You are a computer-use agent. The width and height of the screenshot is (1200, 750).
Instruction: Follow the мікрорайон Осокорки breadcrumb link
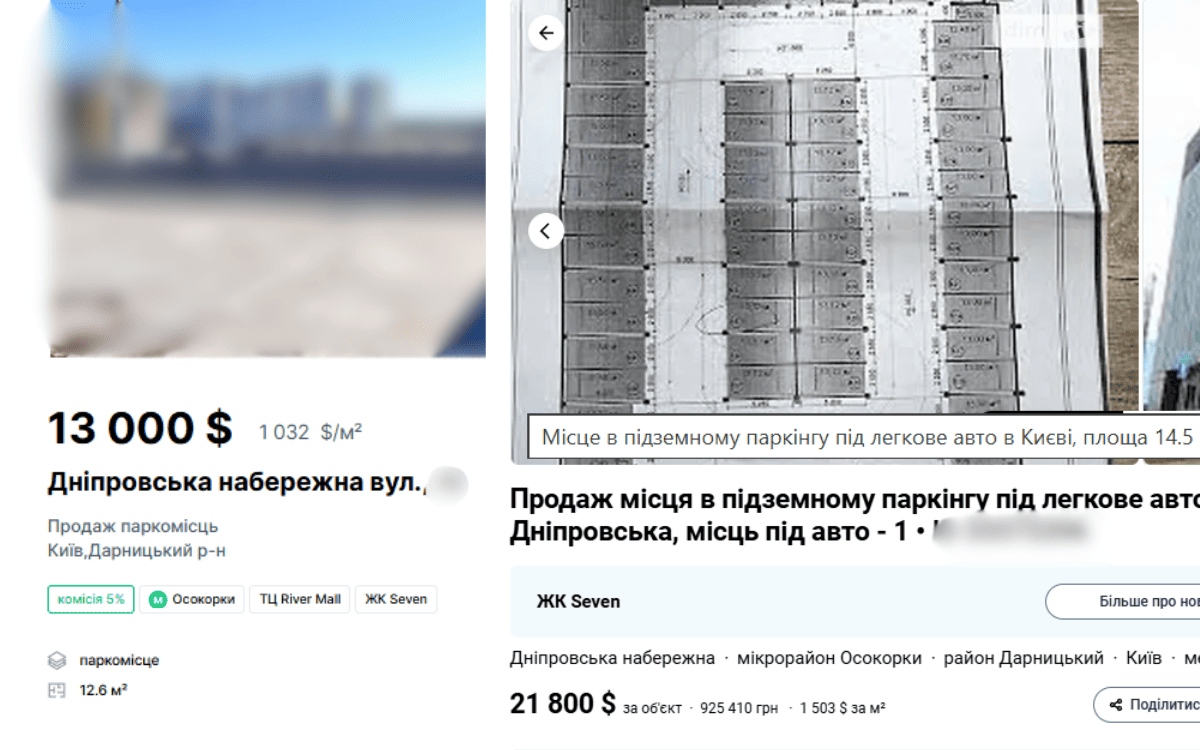[x=829, y=658]
